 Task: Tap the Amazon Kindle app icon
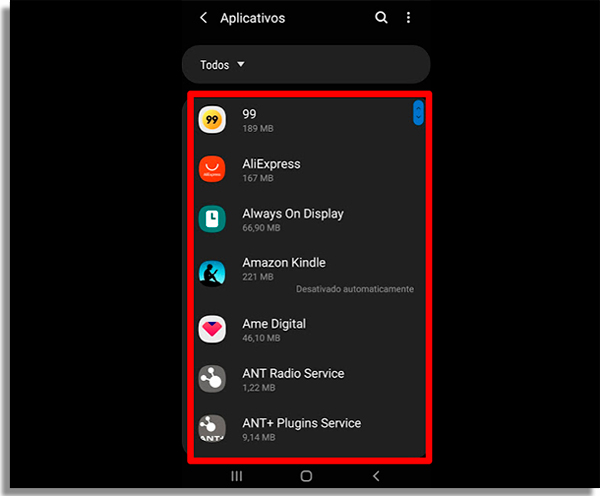tap(212, 273)
